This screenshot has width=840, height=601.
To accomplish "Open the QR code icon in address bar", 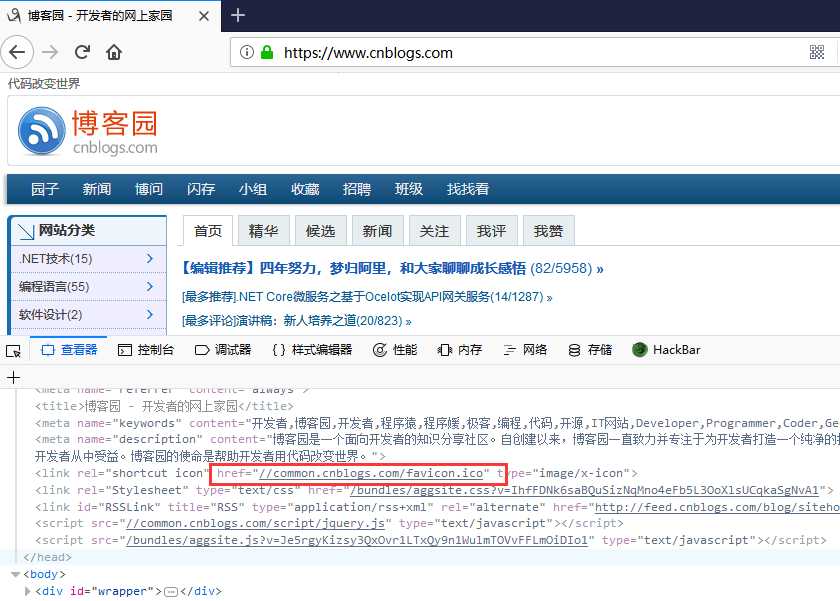I will pos(816,52).
